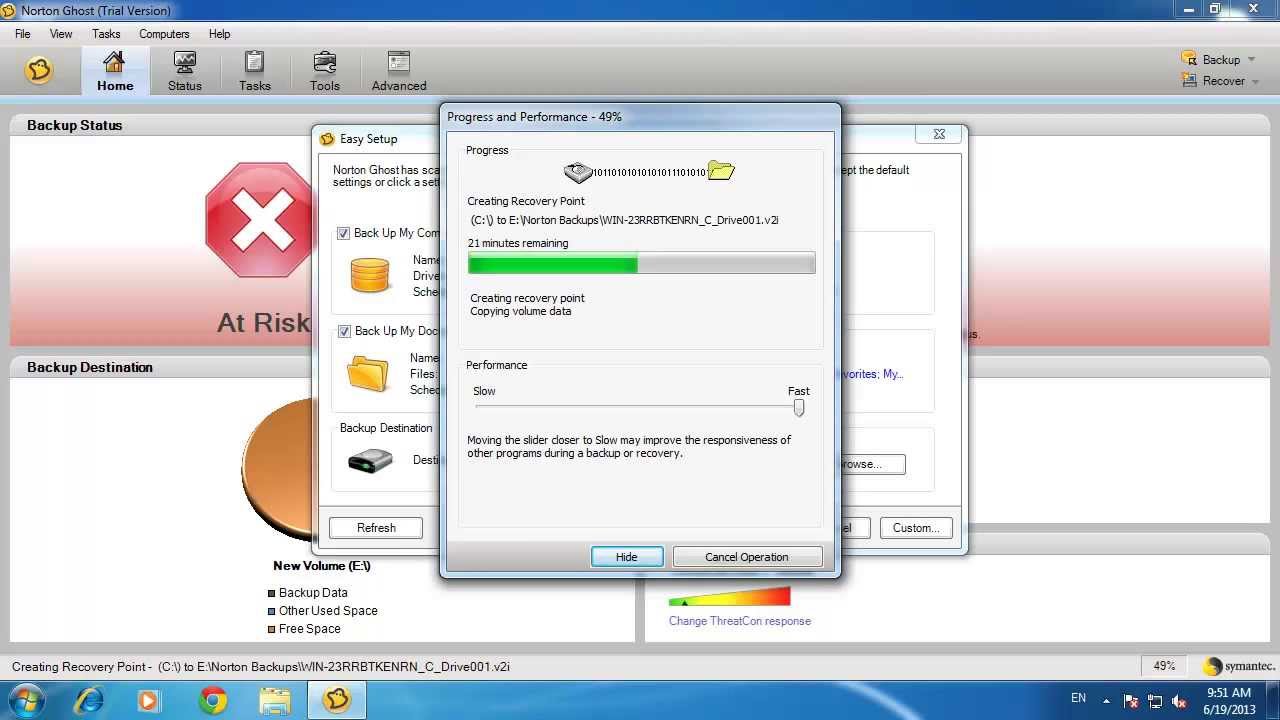
Task: Launch Internet Explorer from taskbar
Action: tap(89, 700)
